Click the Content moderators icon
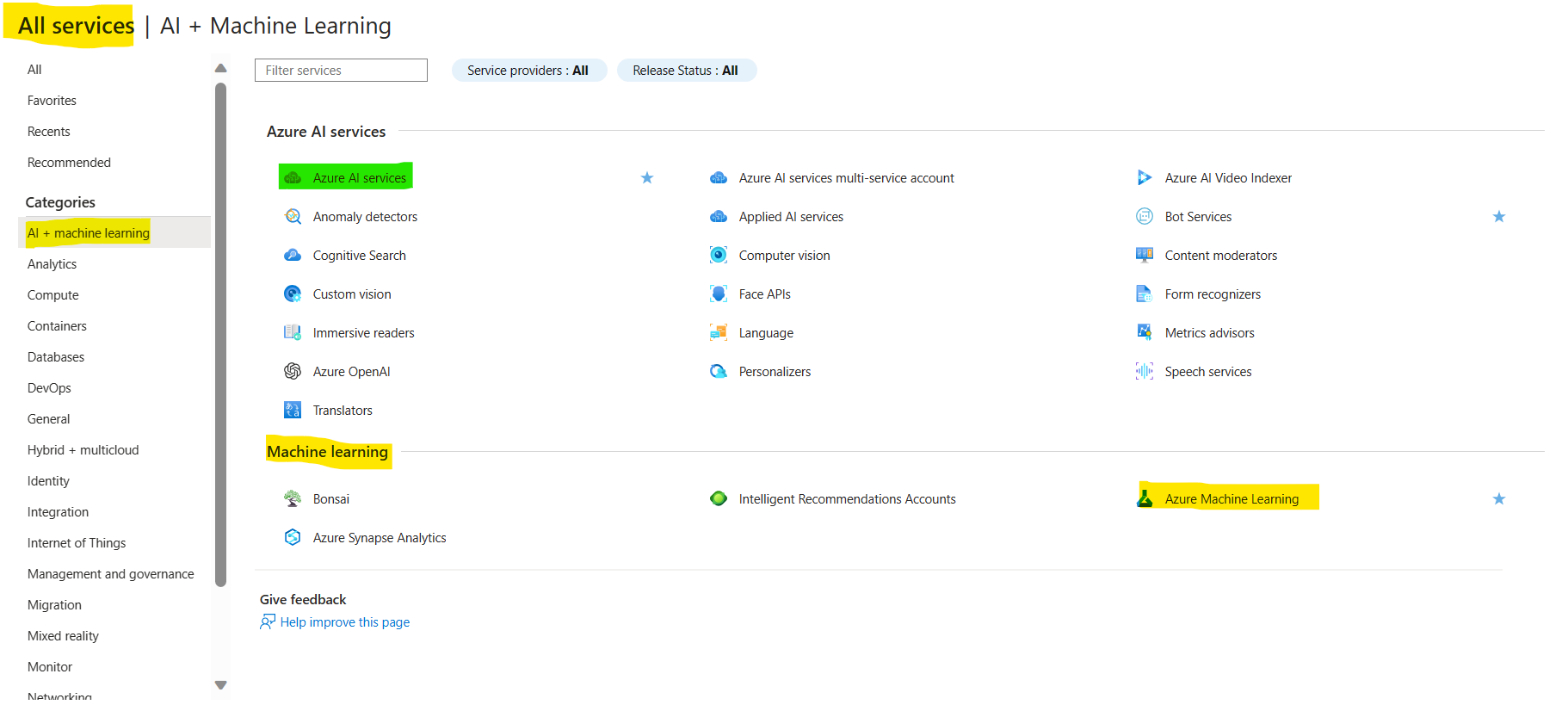This screenshot has height=711, width=1568. coord(1145,256)
